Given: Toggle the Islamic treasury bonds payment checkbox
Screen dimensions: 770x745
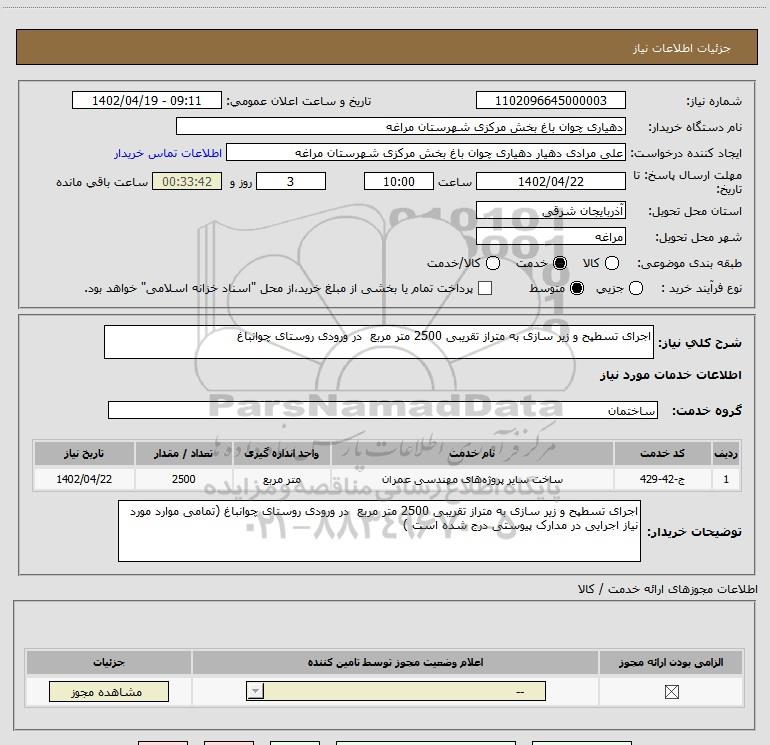Looking at the screenshot, I should pyautogui.click(x=485, y=288).
